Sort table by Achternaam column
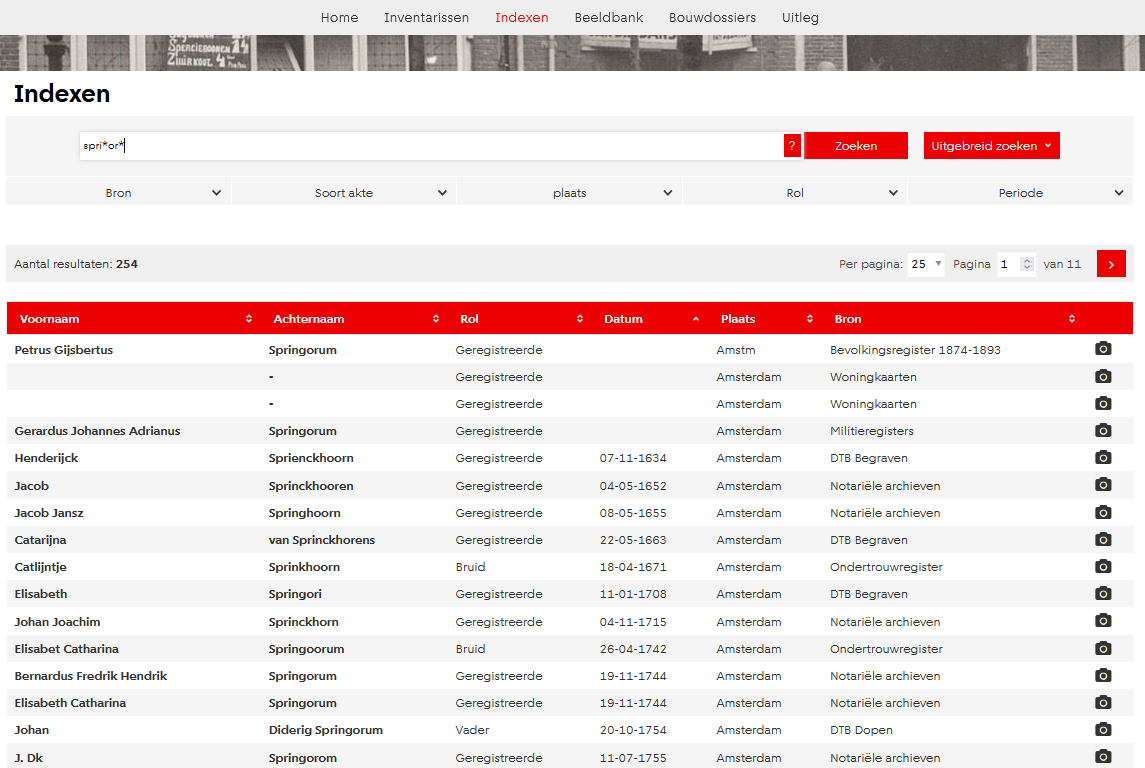This screenshot has height=768, width=1145. point(355,319)
